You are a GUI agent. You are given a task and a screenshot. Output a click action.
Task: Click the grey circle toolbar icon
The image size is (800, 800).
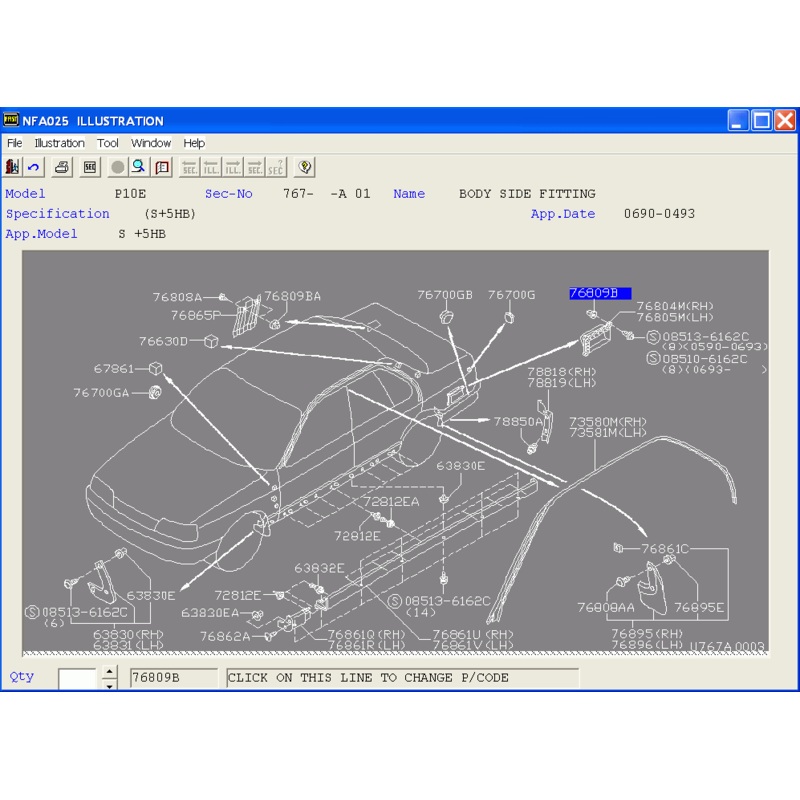click(x=117, y=167)
